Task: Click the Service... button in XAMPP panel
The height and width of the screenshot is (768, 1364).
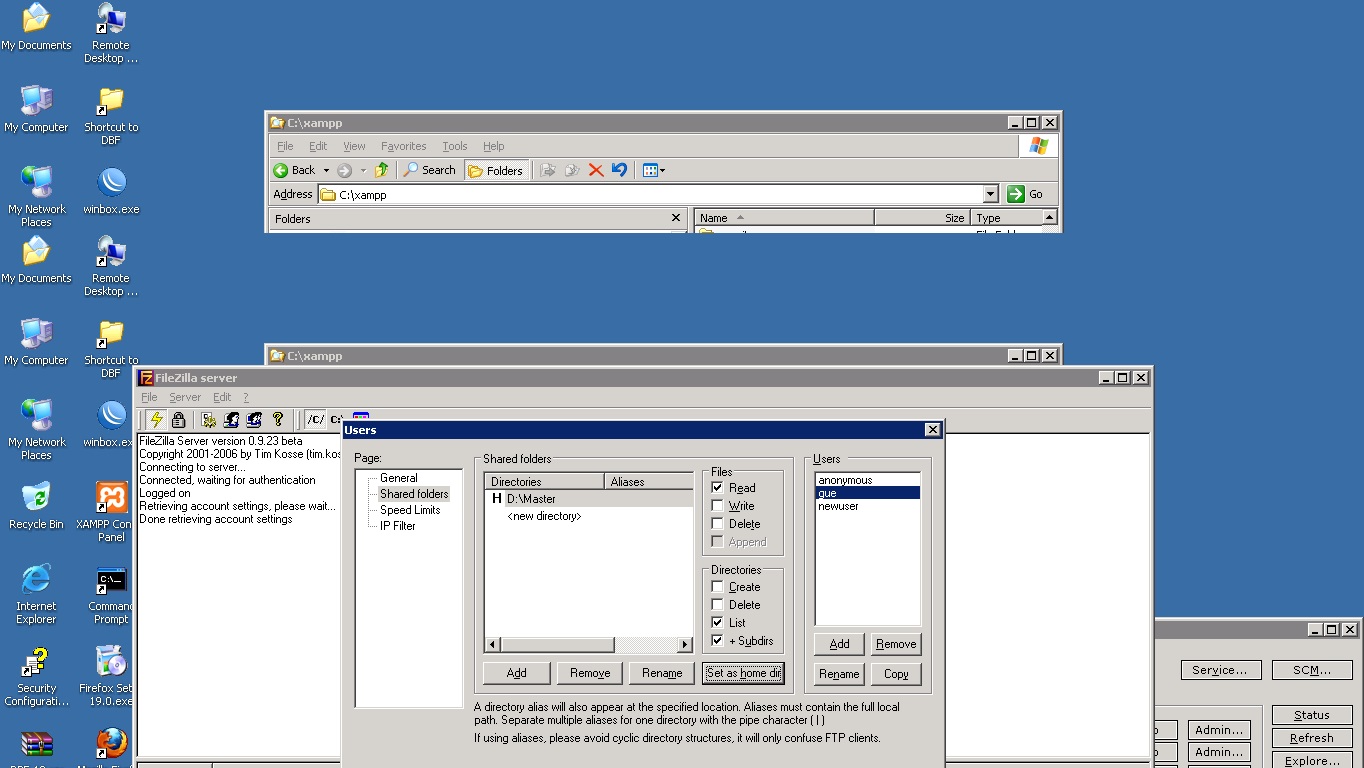Action: click(x=1220, y=670)
